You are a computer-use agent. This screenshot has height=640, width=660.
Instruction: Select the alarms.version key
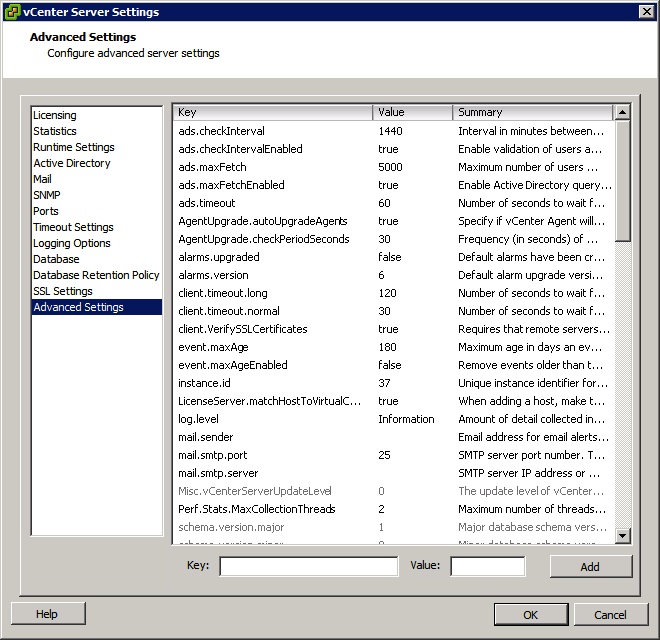click(213, 275)
